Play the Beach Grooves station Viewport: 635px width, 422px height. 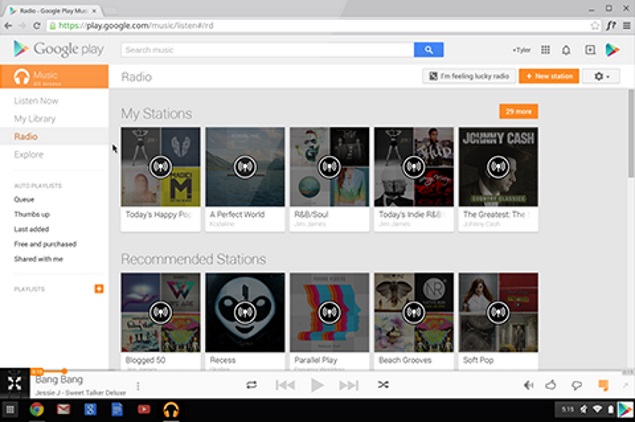[414, 312]
